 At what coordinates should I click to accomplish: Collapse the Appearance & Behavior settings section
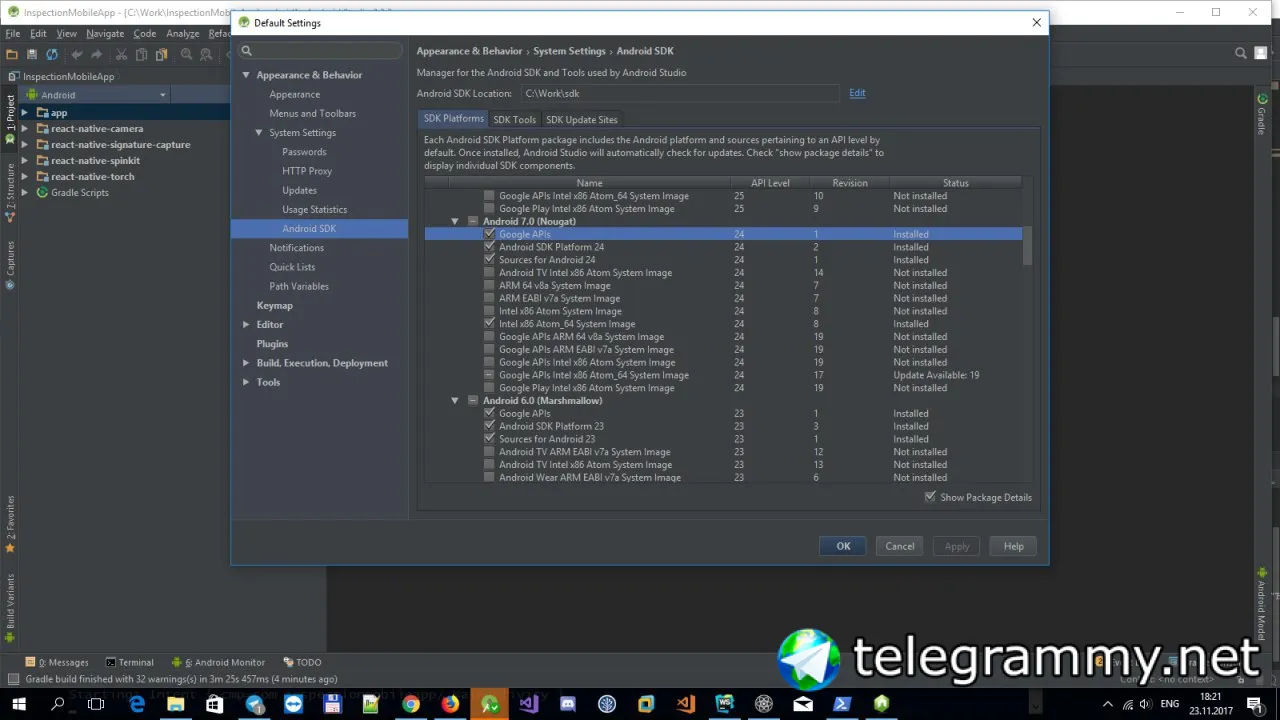(246, 75)
